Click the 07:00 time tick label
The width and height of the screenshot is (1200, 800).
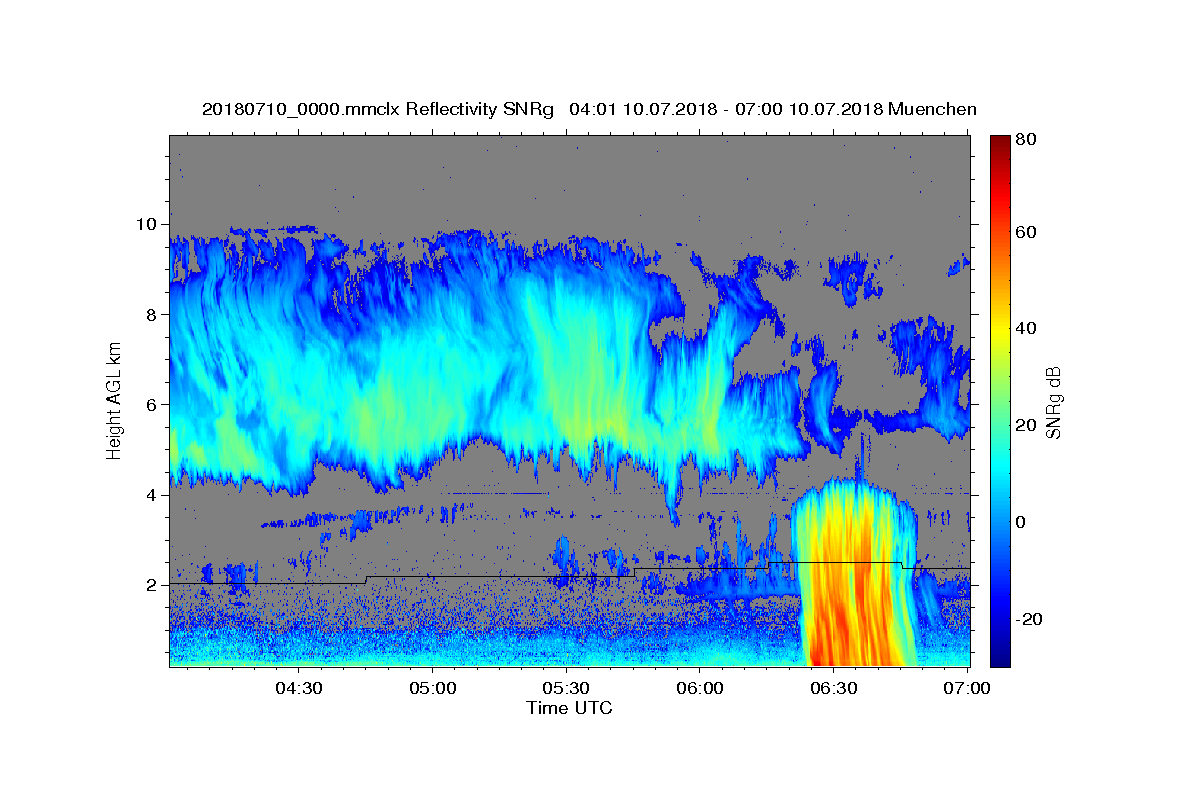pyautogui.click(x=967, y=689)
